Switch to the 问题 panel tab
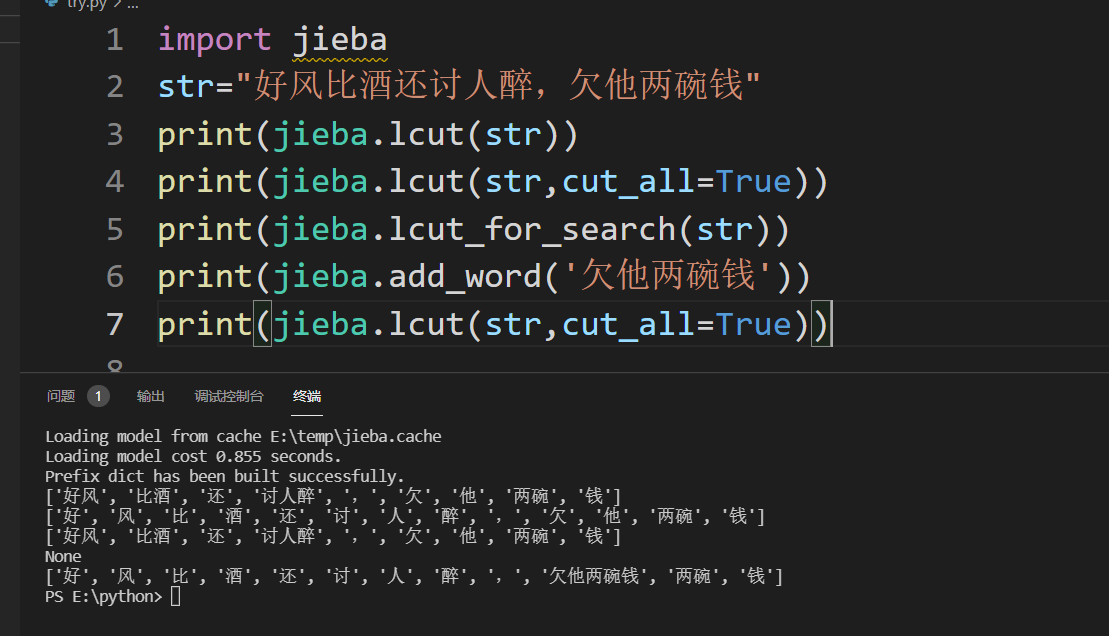Screen dimensions: 1109x636 61,396
